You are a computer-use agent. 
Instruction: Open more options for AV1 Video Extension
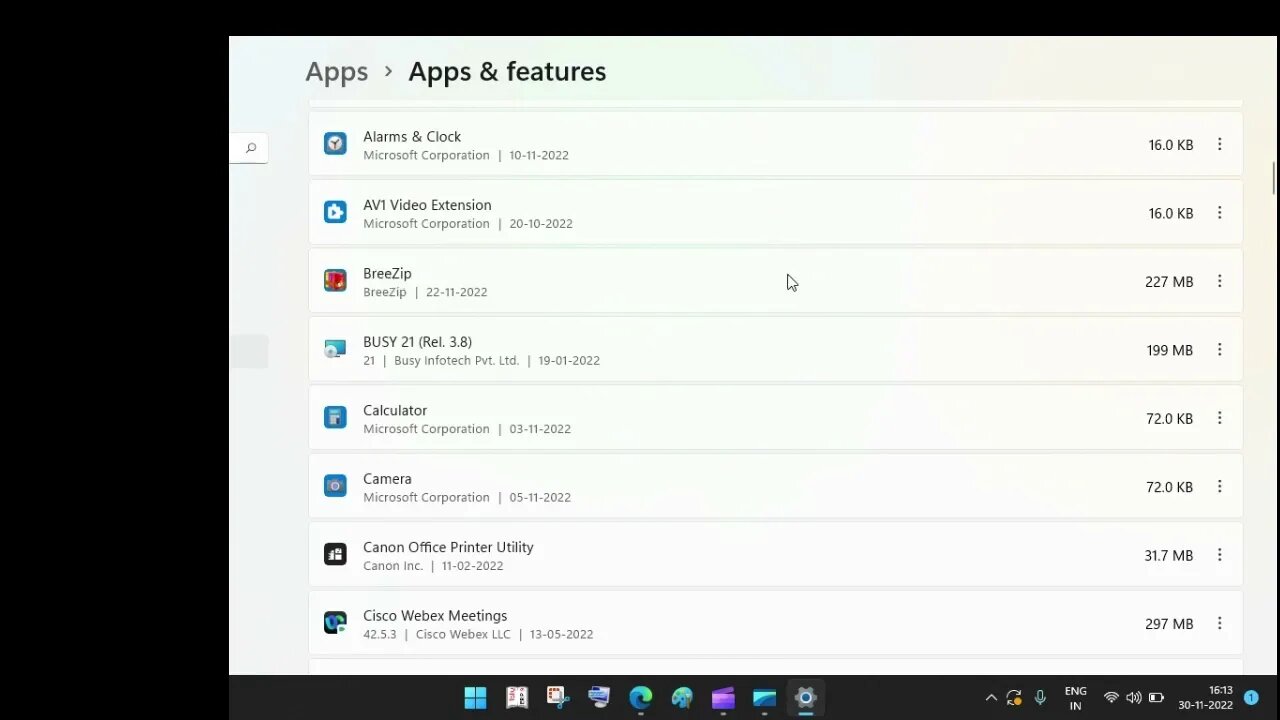1219,213
